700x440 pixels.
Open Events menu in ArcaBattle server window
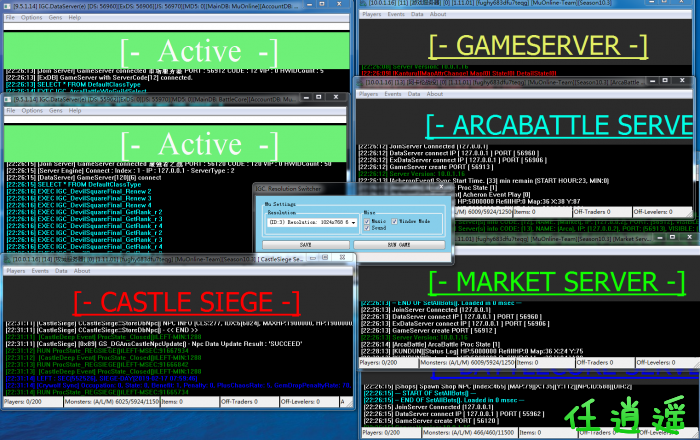[393, 94]
